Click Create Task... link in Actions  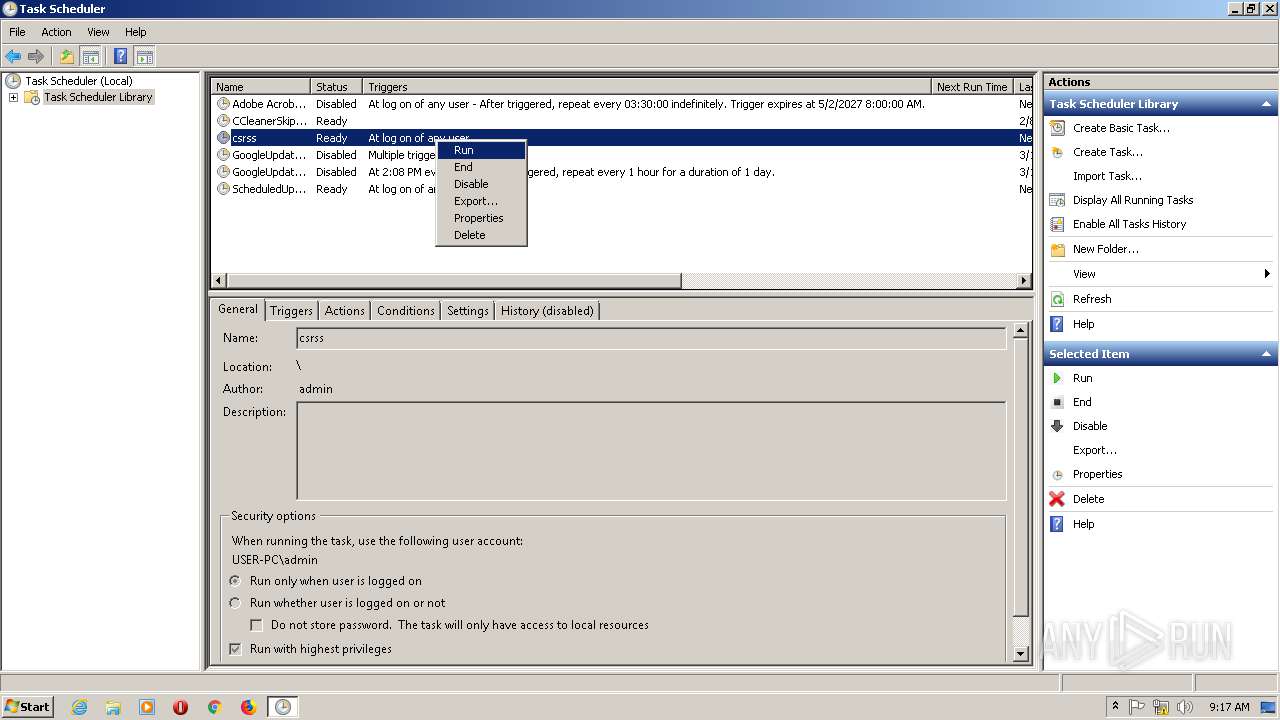click(1107, 152)
